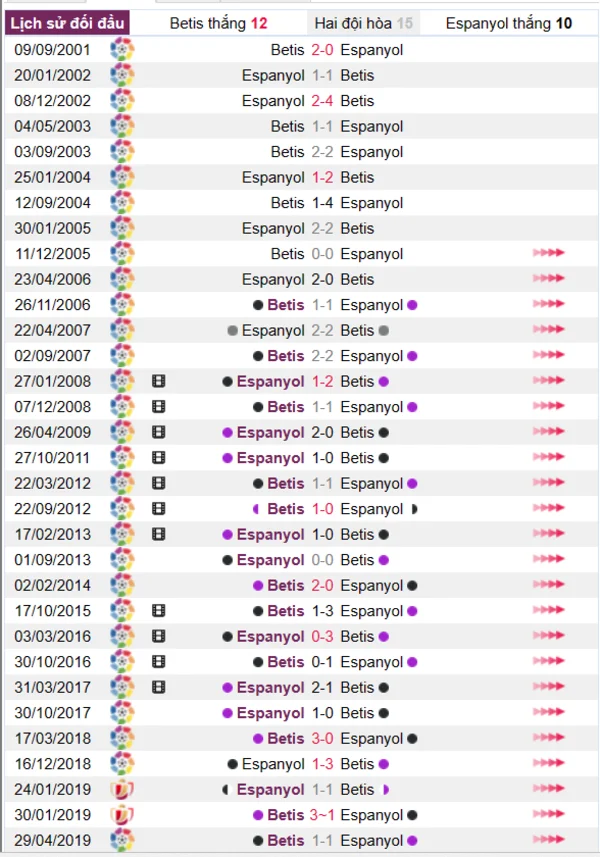Screen dimensions: 600x857
Task: Open video icon for 27/10/2011 match
Action: [x=158, y=457]
